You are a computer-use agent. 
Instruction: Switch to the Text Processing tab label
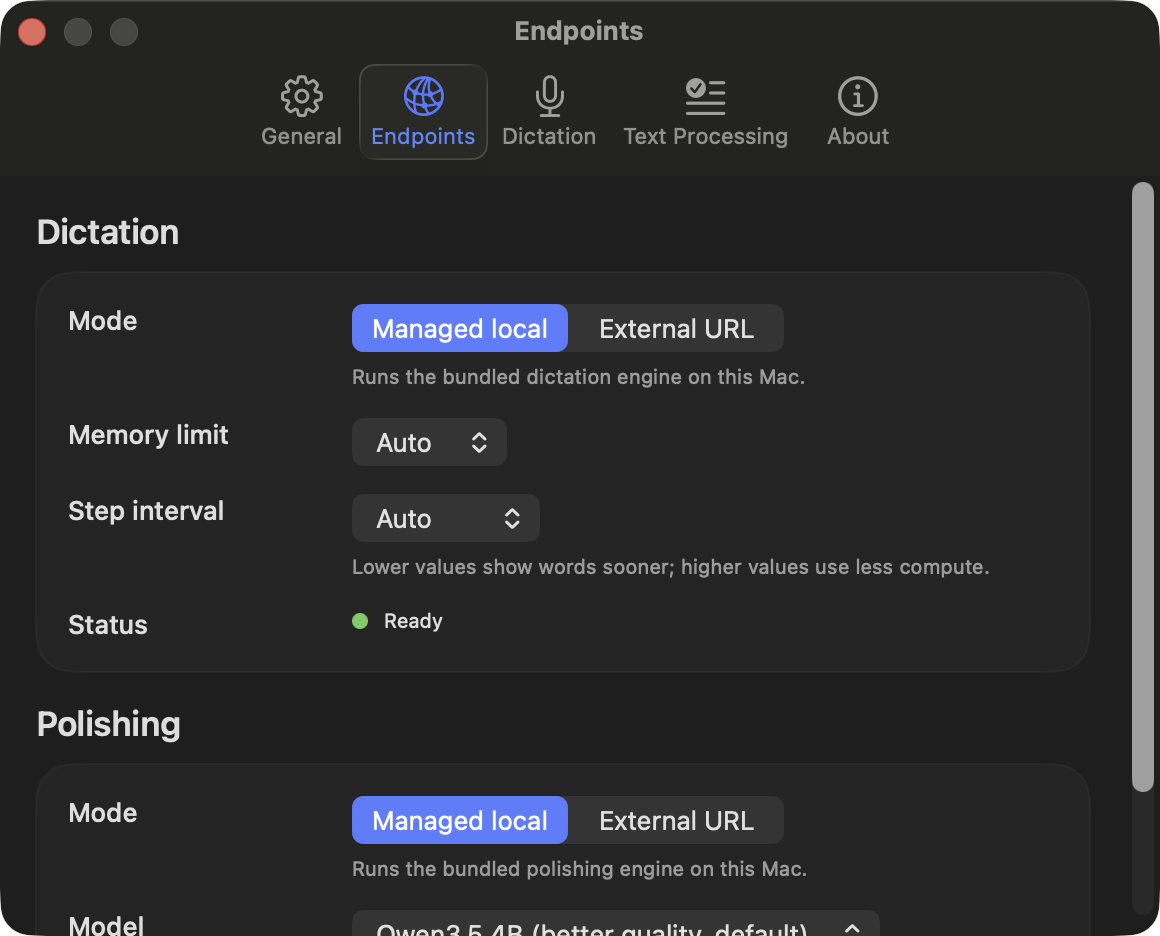705,136
